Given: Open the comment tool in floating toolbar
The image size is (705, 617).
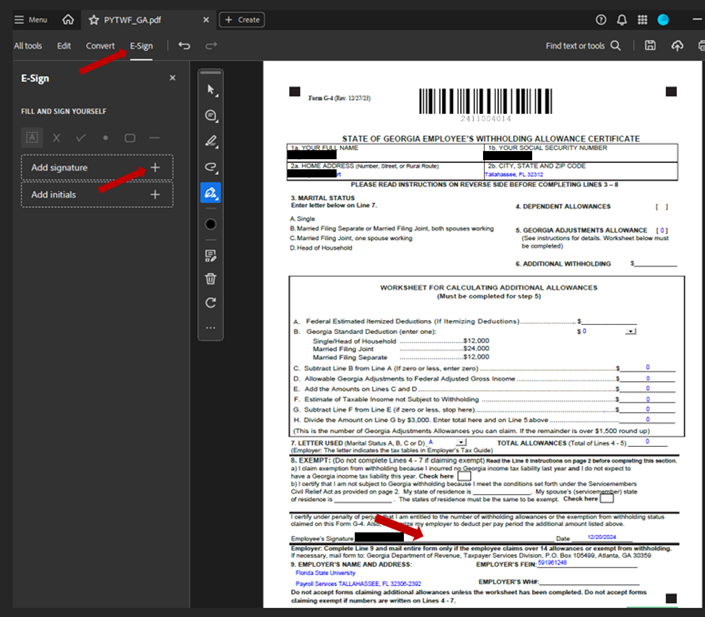Looking at the screenshot, I should [211, 116].
